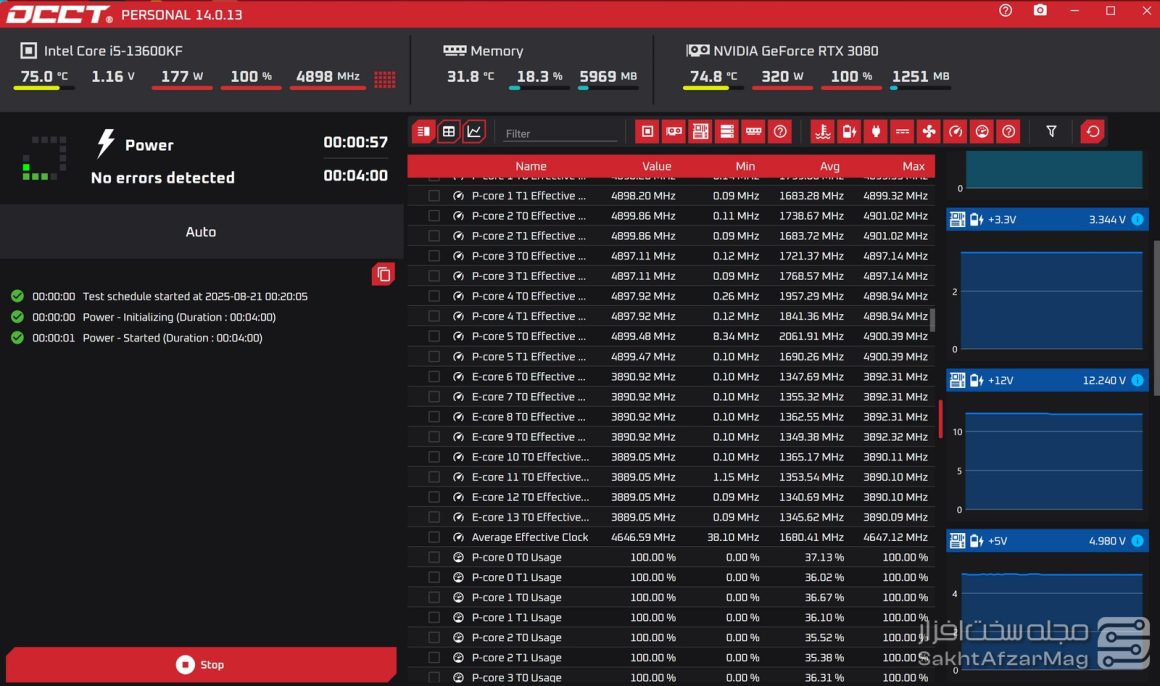Viewport: 1160px width, 686px height.
Task: Switch to the table view icon
Action: click(449, 131)
